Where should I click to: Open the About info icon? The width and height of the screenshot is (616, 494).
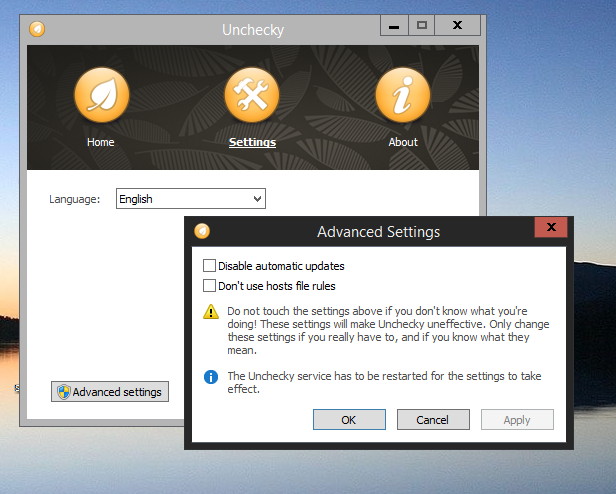click(403, 95)
